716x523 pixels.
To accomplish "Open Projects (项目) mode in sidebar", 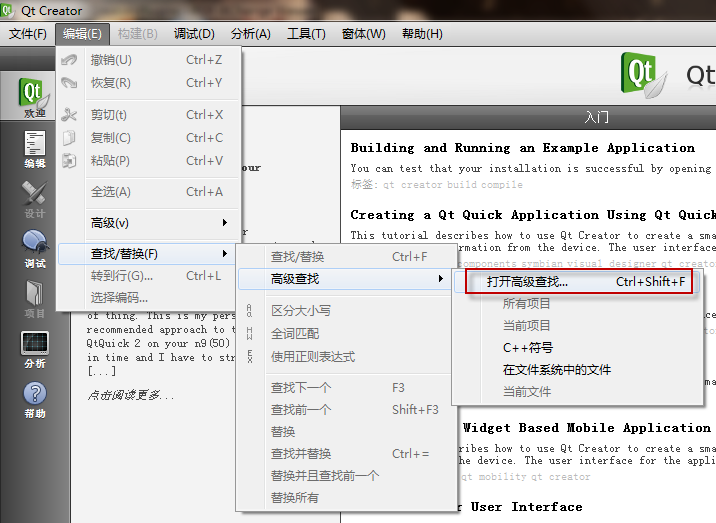I will coord(35,299).
